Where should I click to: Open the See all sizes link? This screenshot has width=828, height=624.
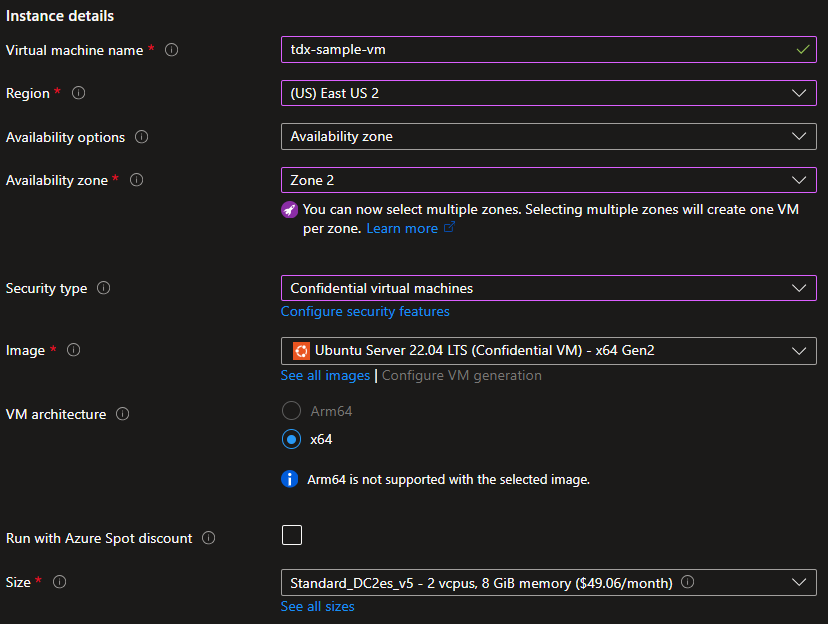tap(317, 606)
